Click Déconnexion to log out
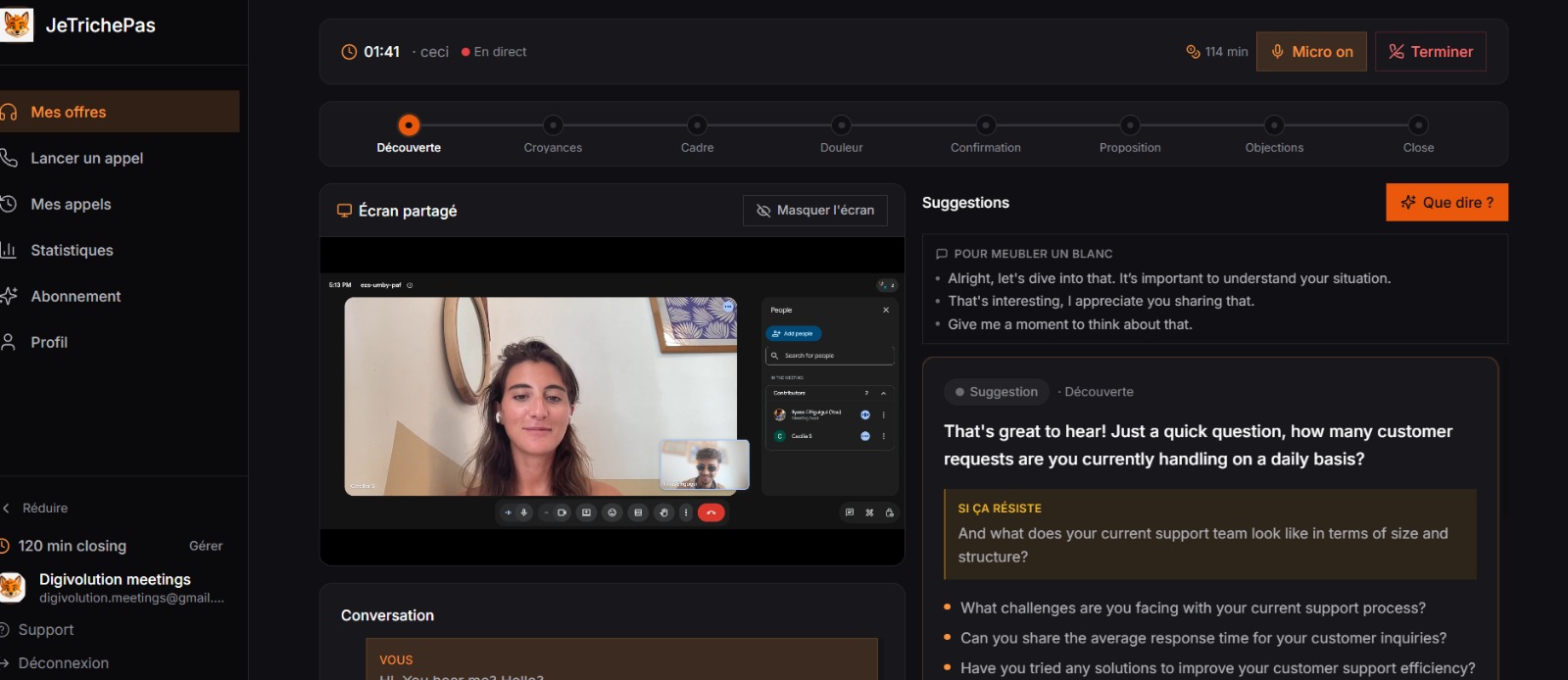The width and height of the screenshot is (1568, 680). [64, 662]
